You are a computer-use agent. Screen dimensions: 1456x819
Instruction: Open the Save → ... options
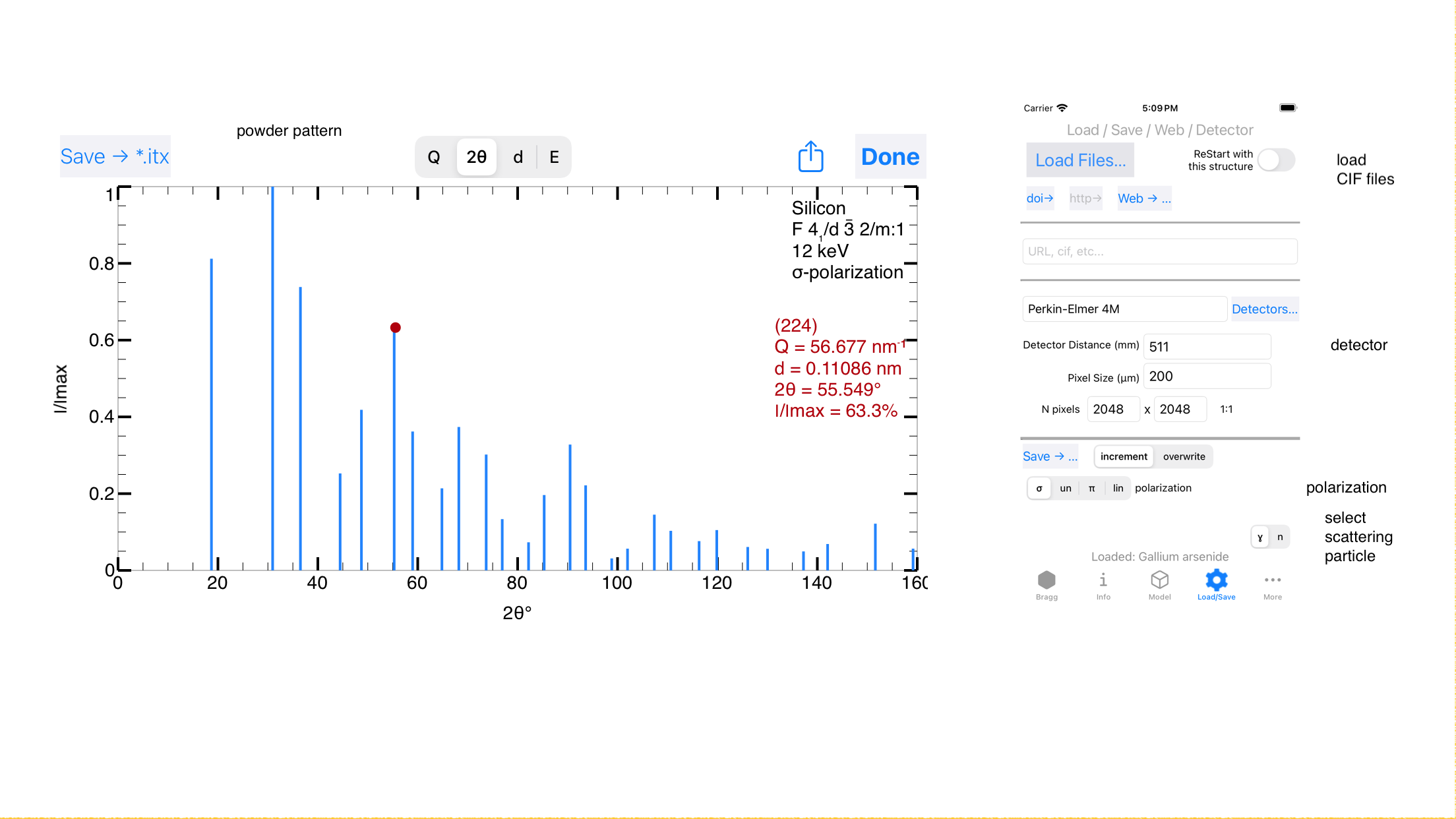[1050, 456]
